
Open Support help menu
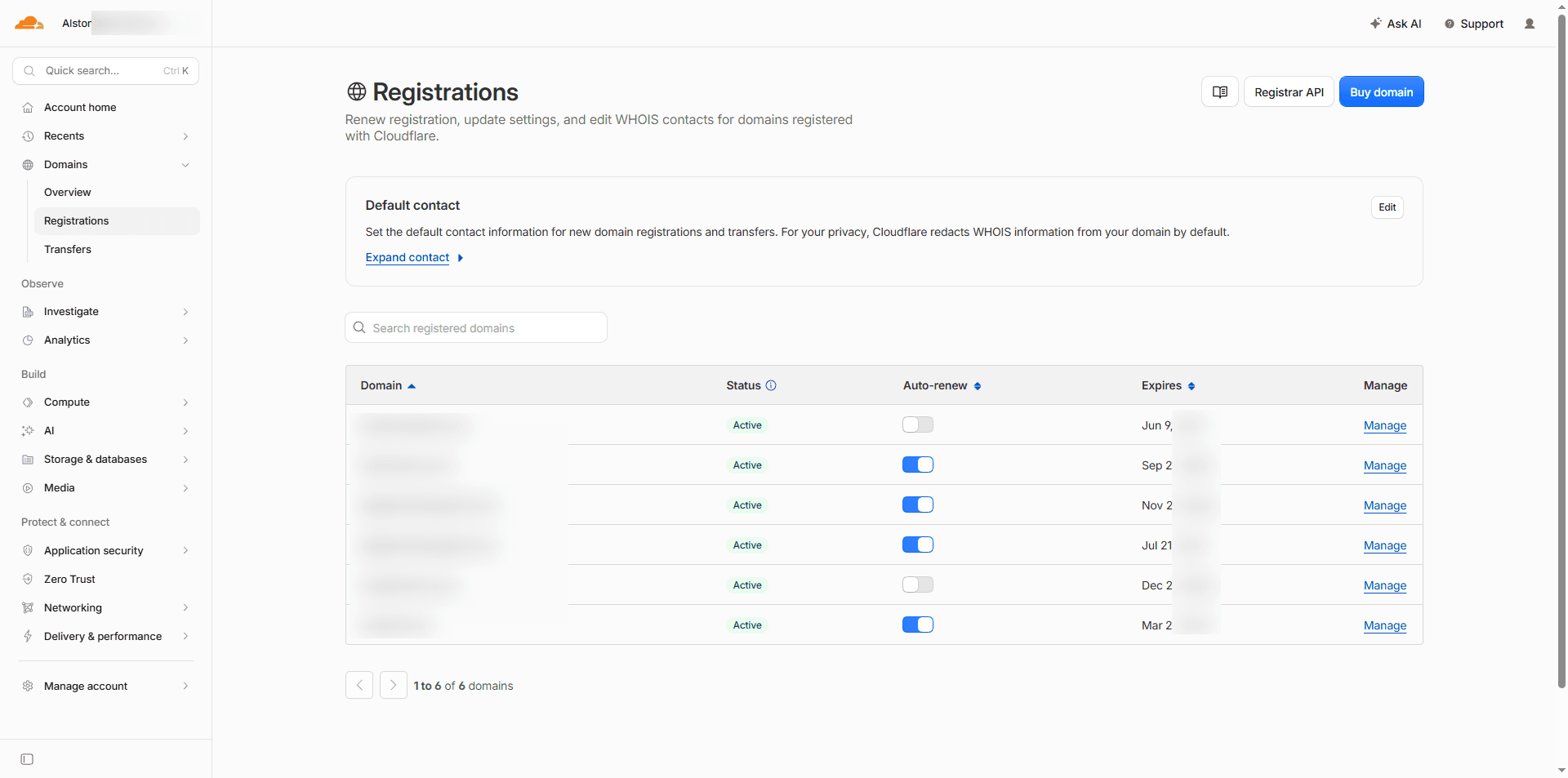[x=1474, y=24]
